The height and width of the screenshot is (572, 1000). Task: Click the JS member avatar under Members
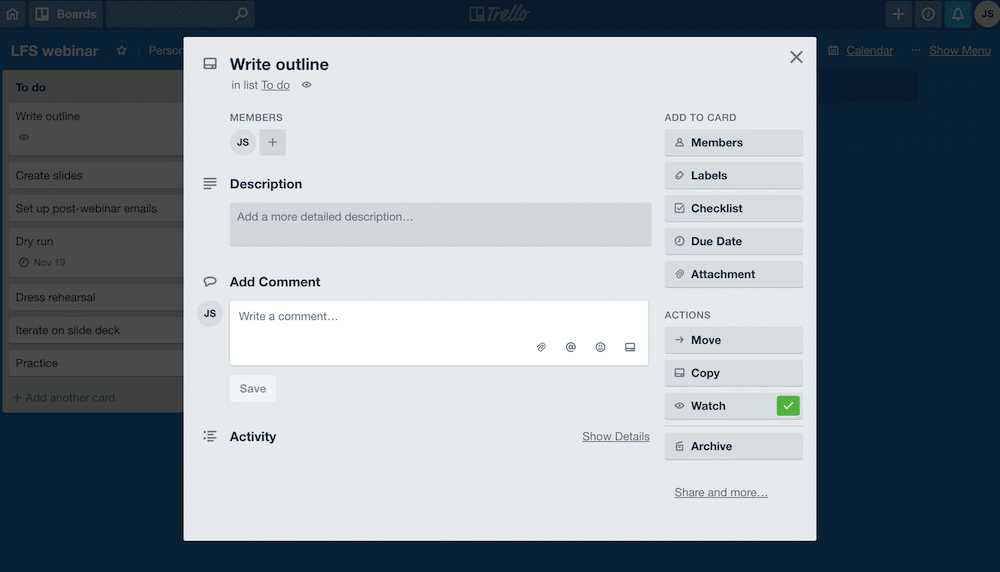243,142
